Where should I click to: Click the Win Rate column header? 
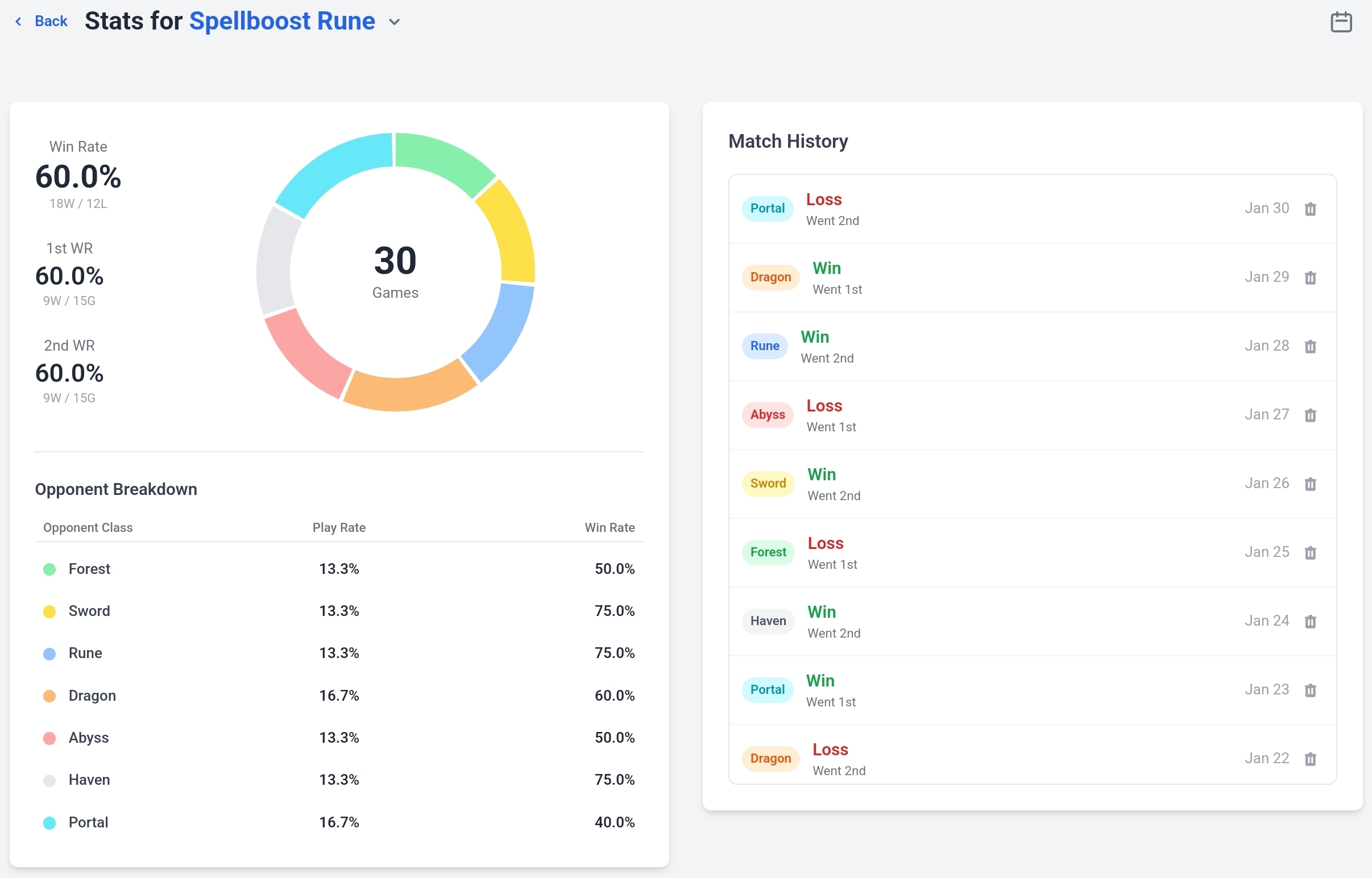click(610, 527)
